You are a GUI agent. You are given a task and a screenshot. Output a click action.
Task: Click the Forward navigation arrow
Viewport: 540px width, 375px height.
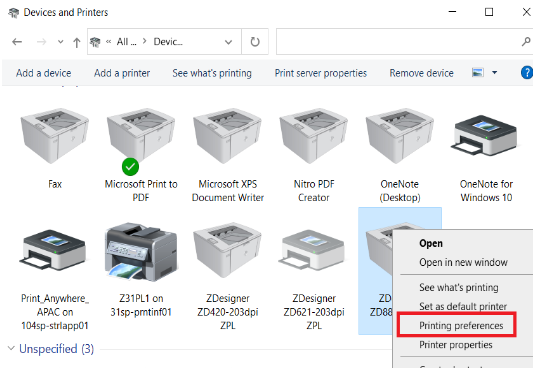[x=41, y=42]
